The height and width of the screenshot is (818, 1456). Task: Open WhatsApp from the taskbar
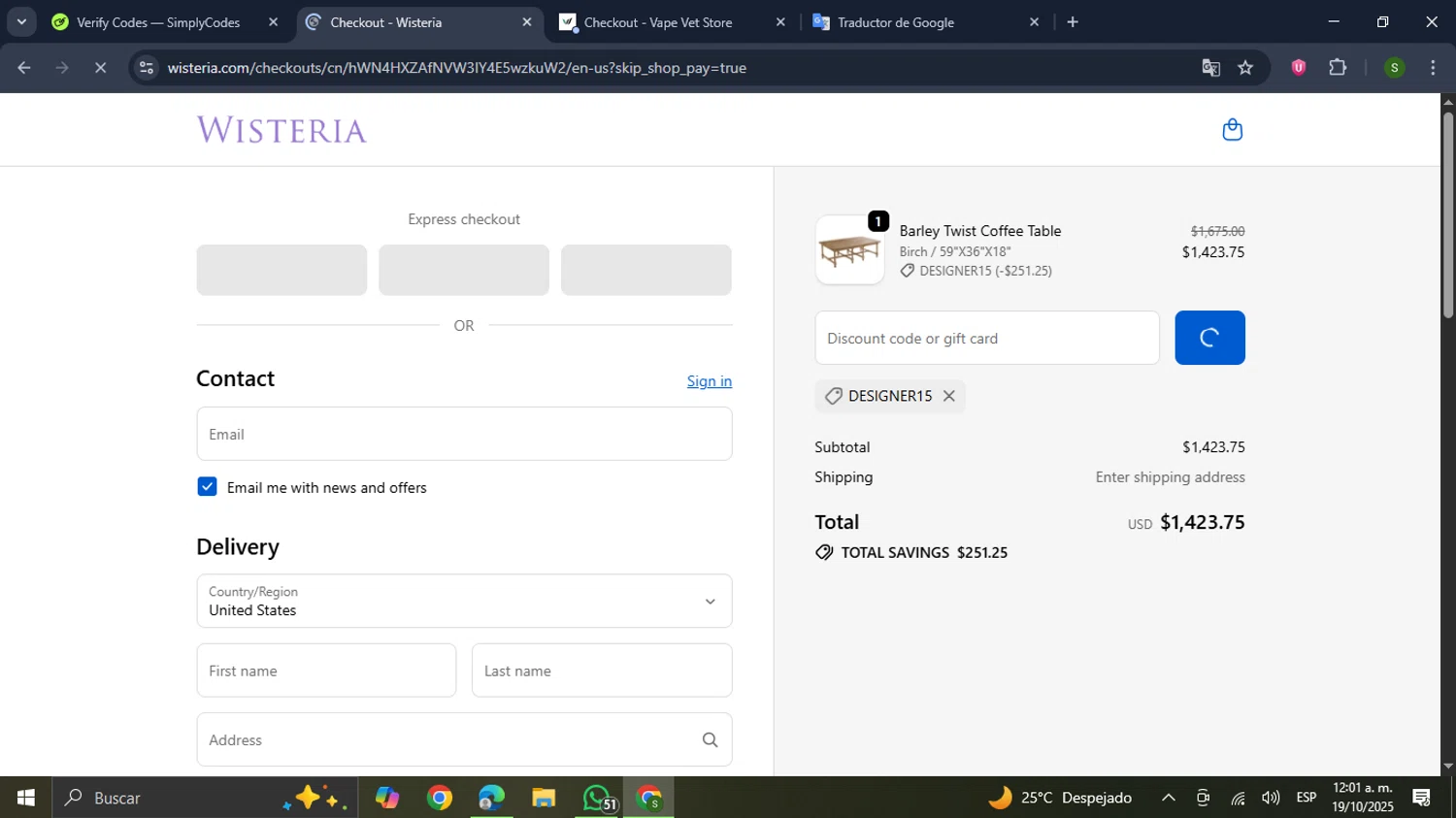pyautogui.click(x=597, y=798)
